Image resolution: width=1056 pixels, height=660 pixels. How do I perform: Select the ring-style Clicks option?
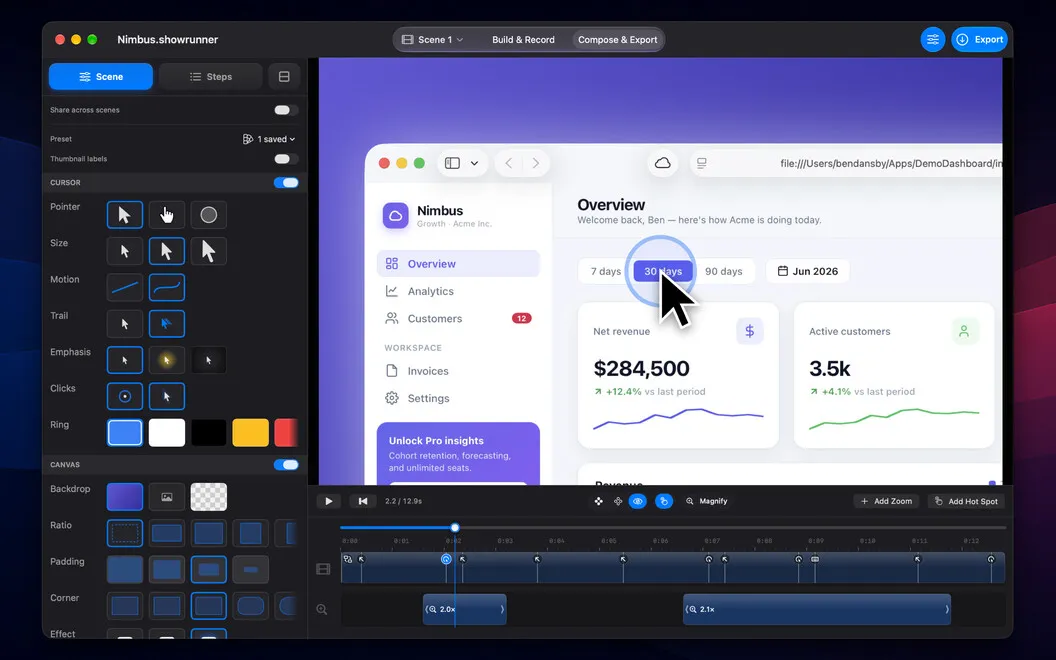pos(125,397)
